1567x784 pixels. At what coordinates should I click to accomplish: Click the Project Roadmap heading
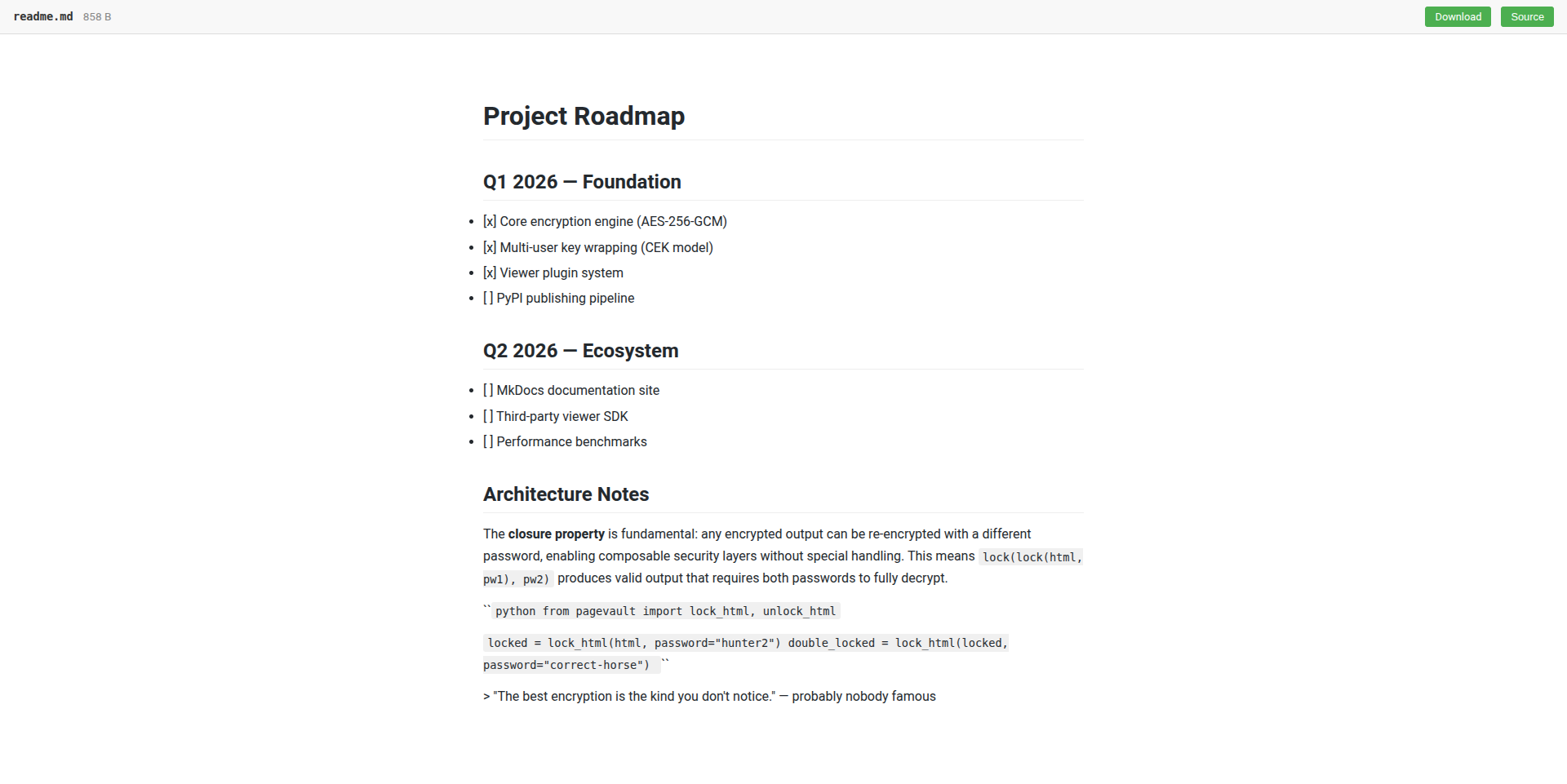coord(584,116)
